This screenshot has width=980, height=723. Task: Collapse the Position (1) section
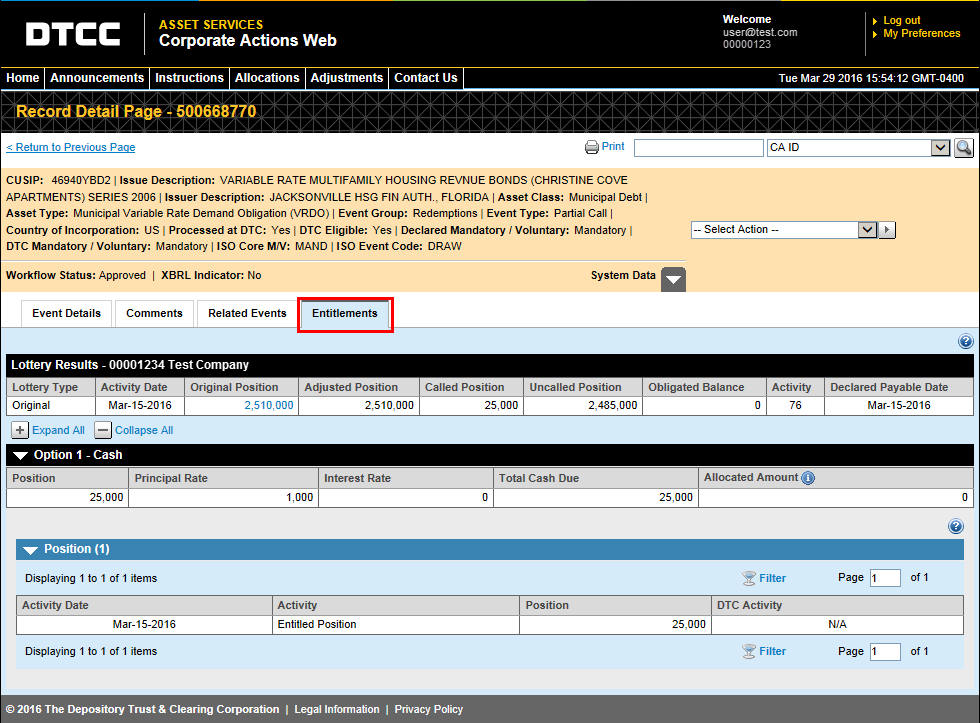[x=30, y=550]
